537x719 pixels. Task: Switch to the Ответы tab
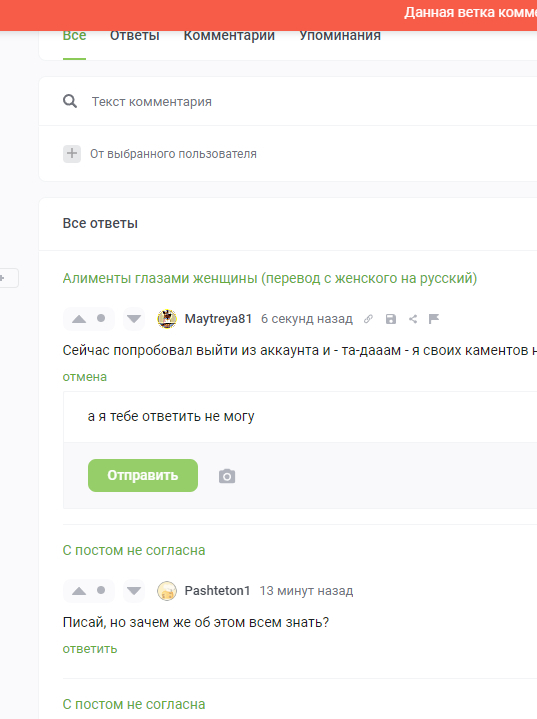(135, 36)
